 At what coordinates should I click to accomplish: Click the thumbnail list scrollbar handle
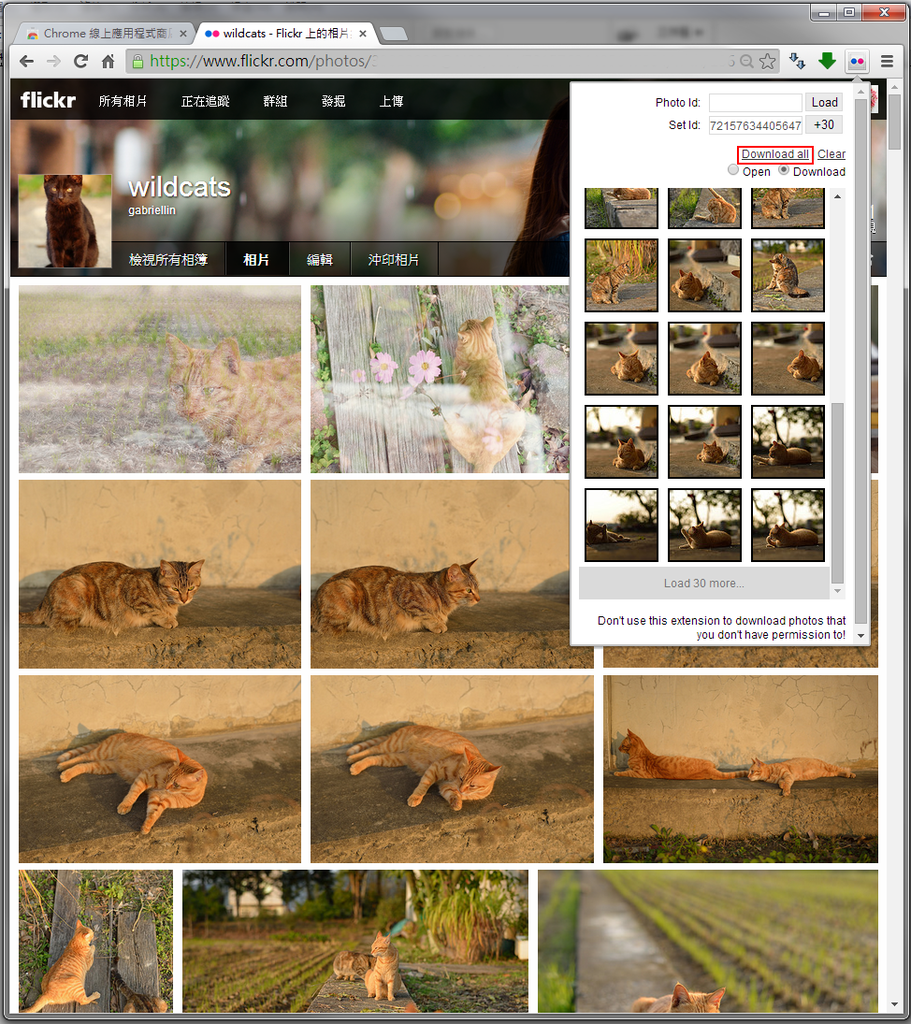click(x=837, y=492)
